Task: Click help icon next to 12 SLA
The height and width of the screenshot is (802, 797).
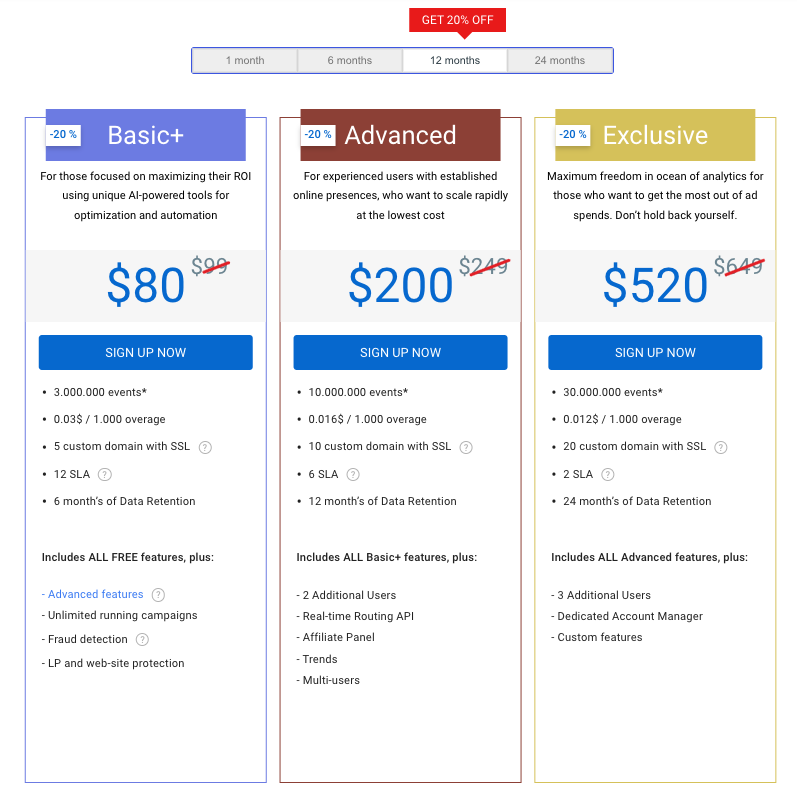Action: tap(104, 474)
